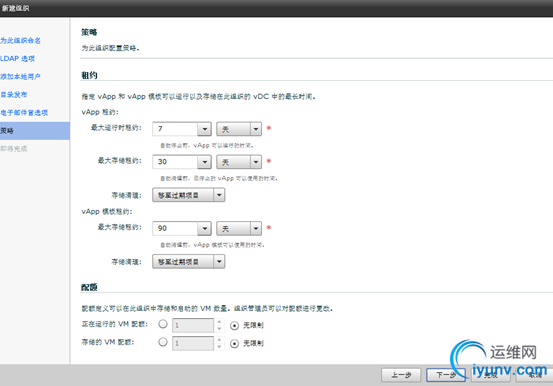Image resolution: width=553 pixels, height=386 pixels.
Task: Click the 下一步 next button
Action: click(x=446, y=375)
